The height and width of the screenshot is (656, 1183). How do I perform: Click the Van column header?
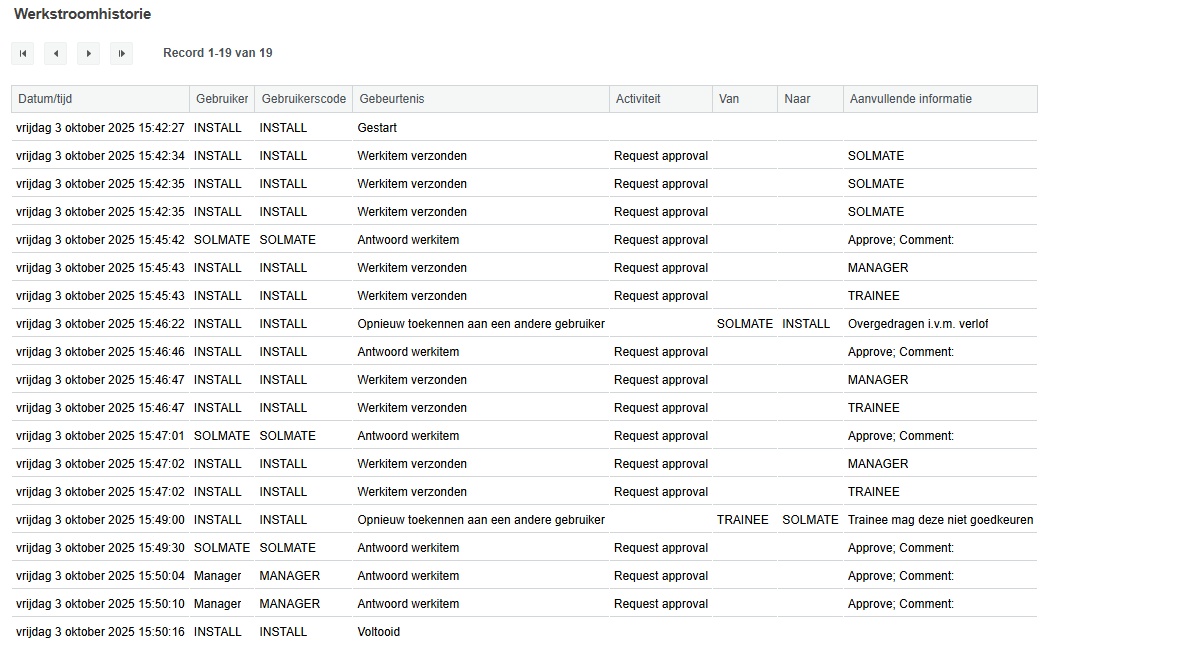tap(729, 99)
